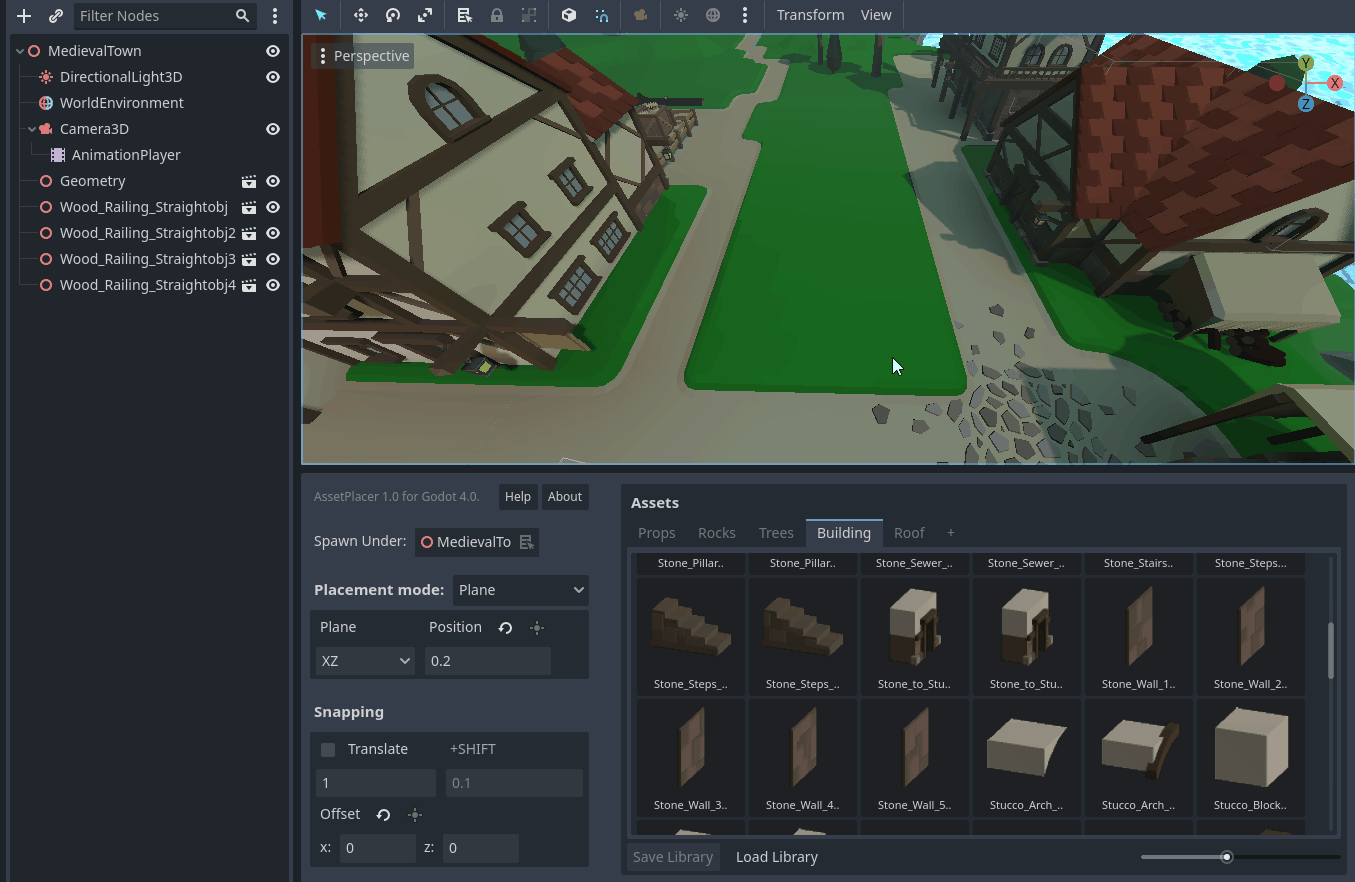Switch to the Rocks tab
This screenshot has height=882, width=1355.
[717, 533]
